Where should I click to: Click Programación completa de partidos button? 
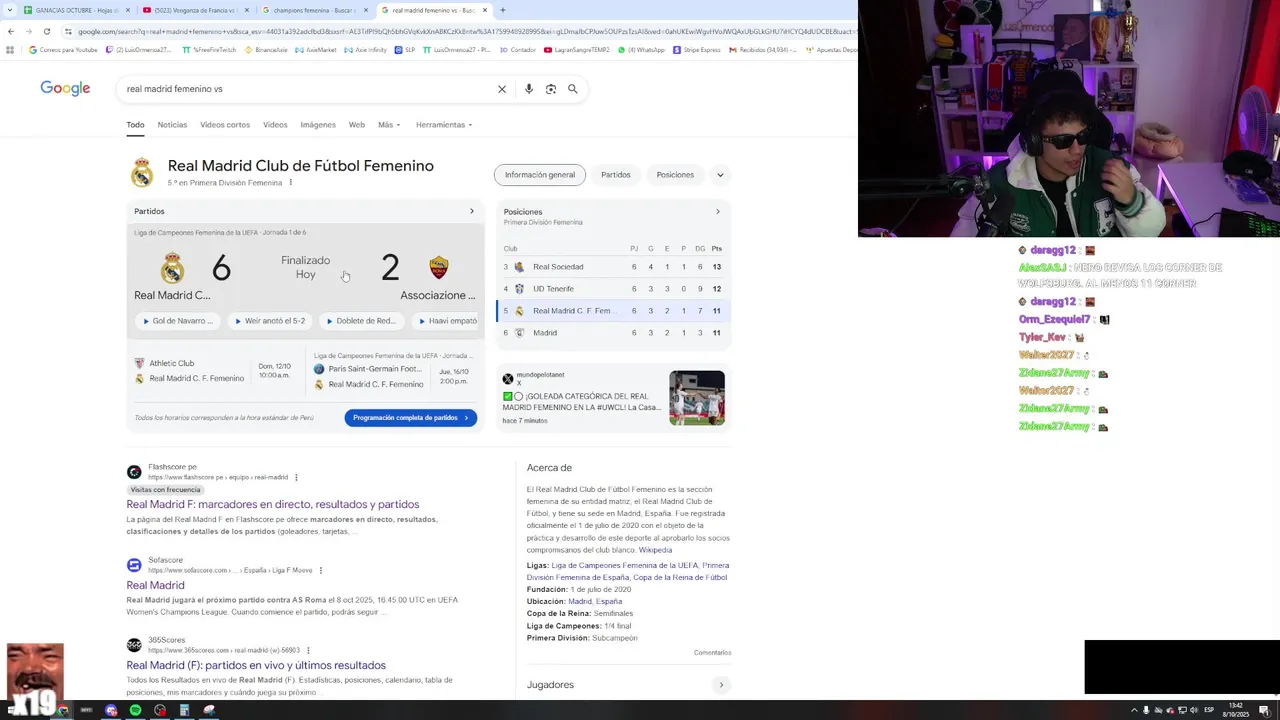tap(411, 418)
